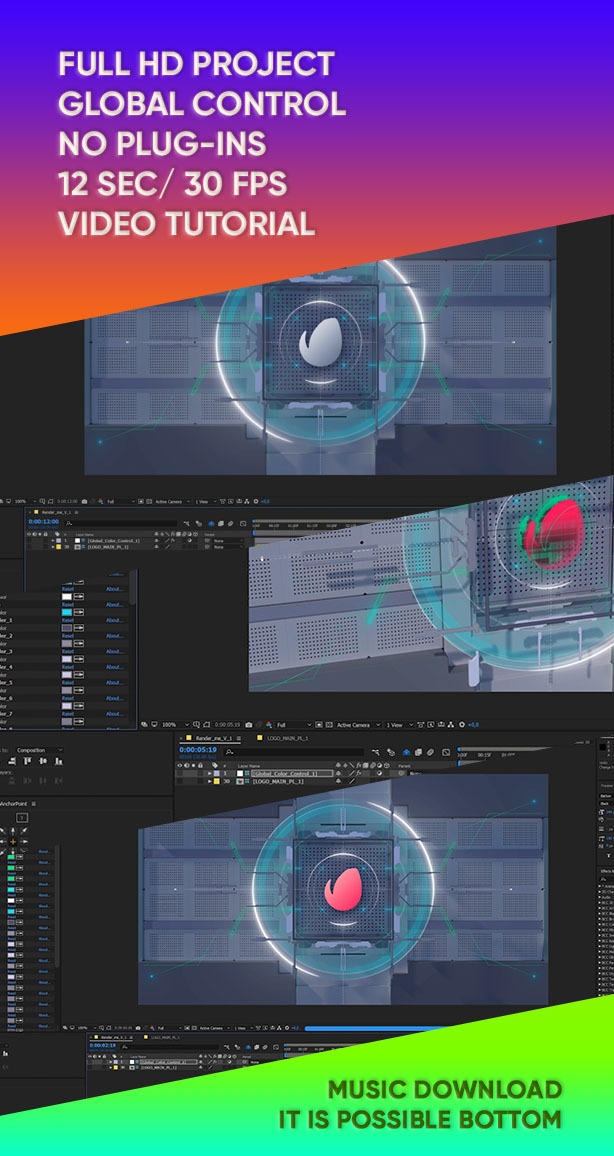Viewport: 614px width, 1156px height.
Task: Toggle shy switch of Global_Color_Control_1 in 0:00:05:19 timeline
Action: (338, 773)
